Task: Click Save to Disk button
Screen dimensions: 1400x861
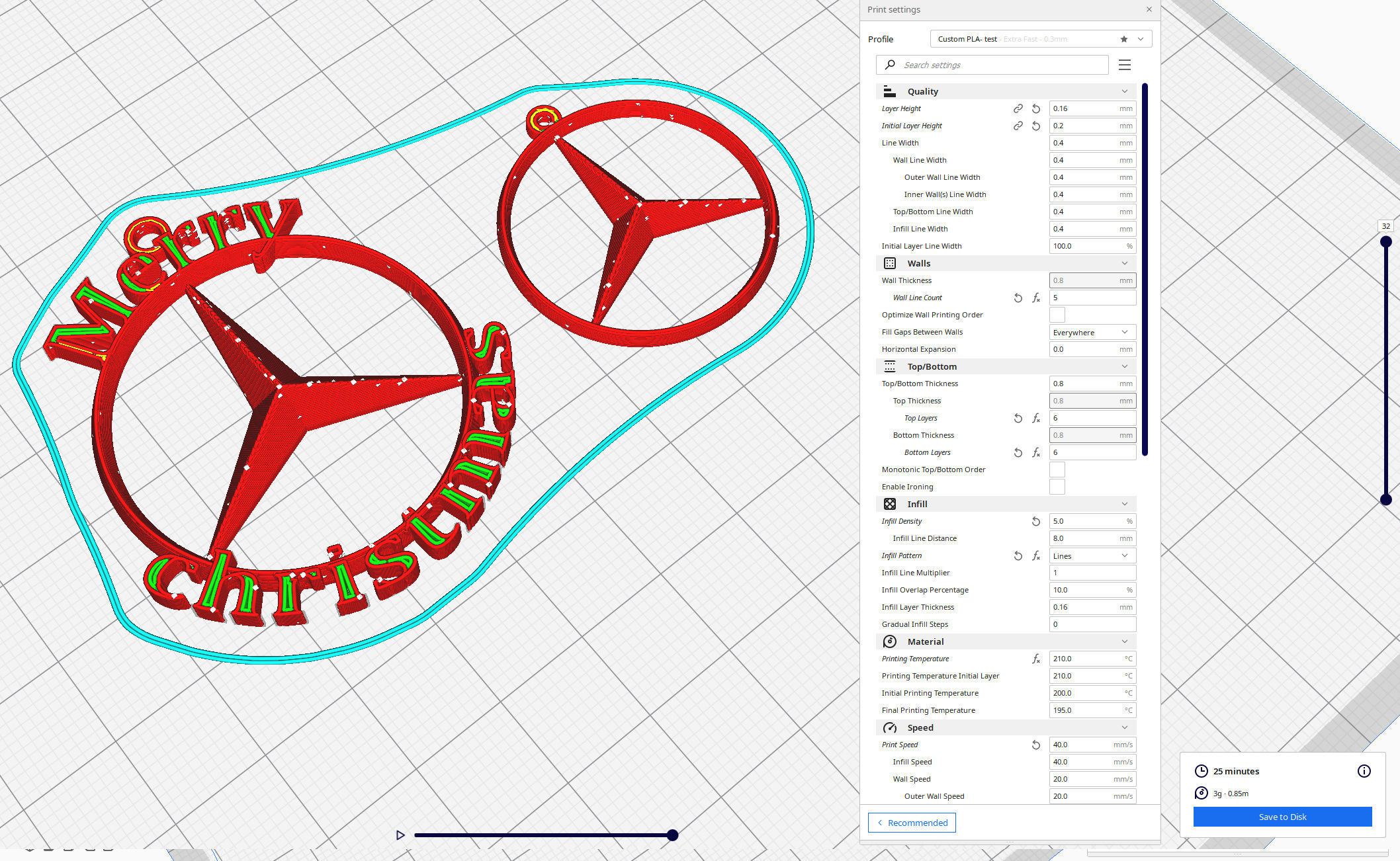Action: point(1282,817)
